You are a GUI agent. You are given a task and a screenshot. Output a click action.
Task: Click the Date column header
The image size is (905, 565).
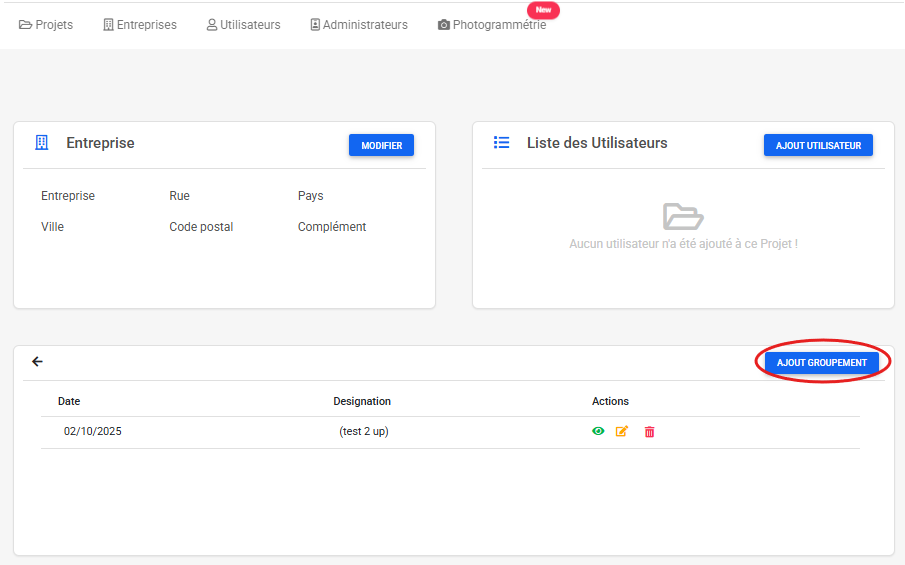click(x=69, y=401)
